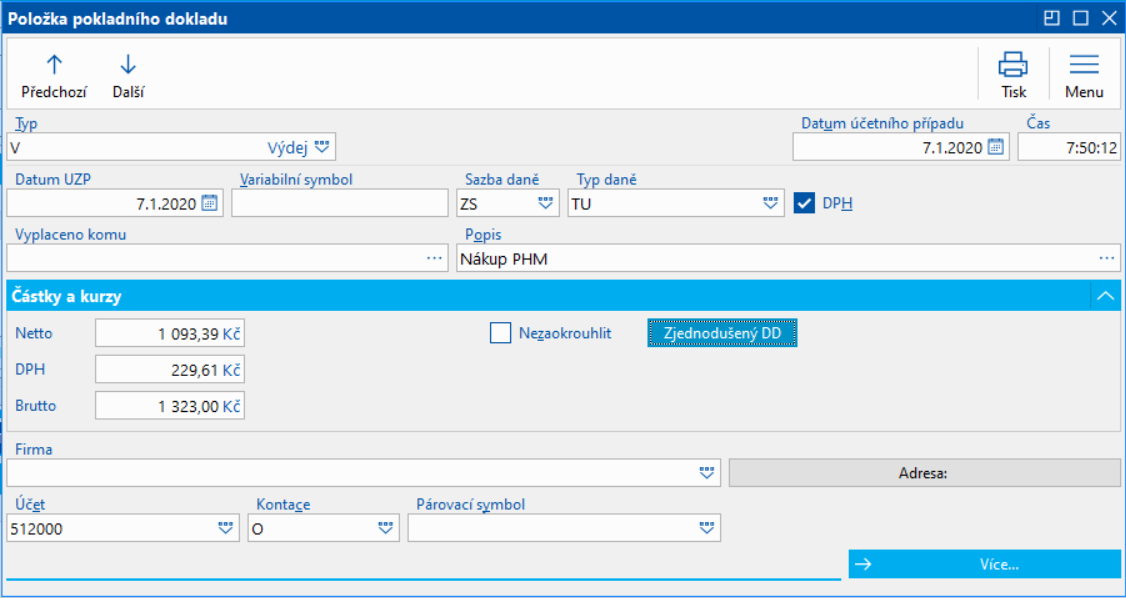Open calendar picker for Datum UZP
This screenshot has width=1126, height=598.
point(209,203)
